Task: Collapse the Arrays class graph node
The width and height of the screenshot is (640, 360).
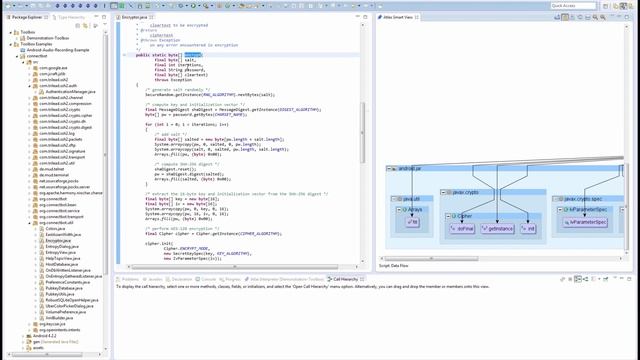Action: [399, 209]
